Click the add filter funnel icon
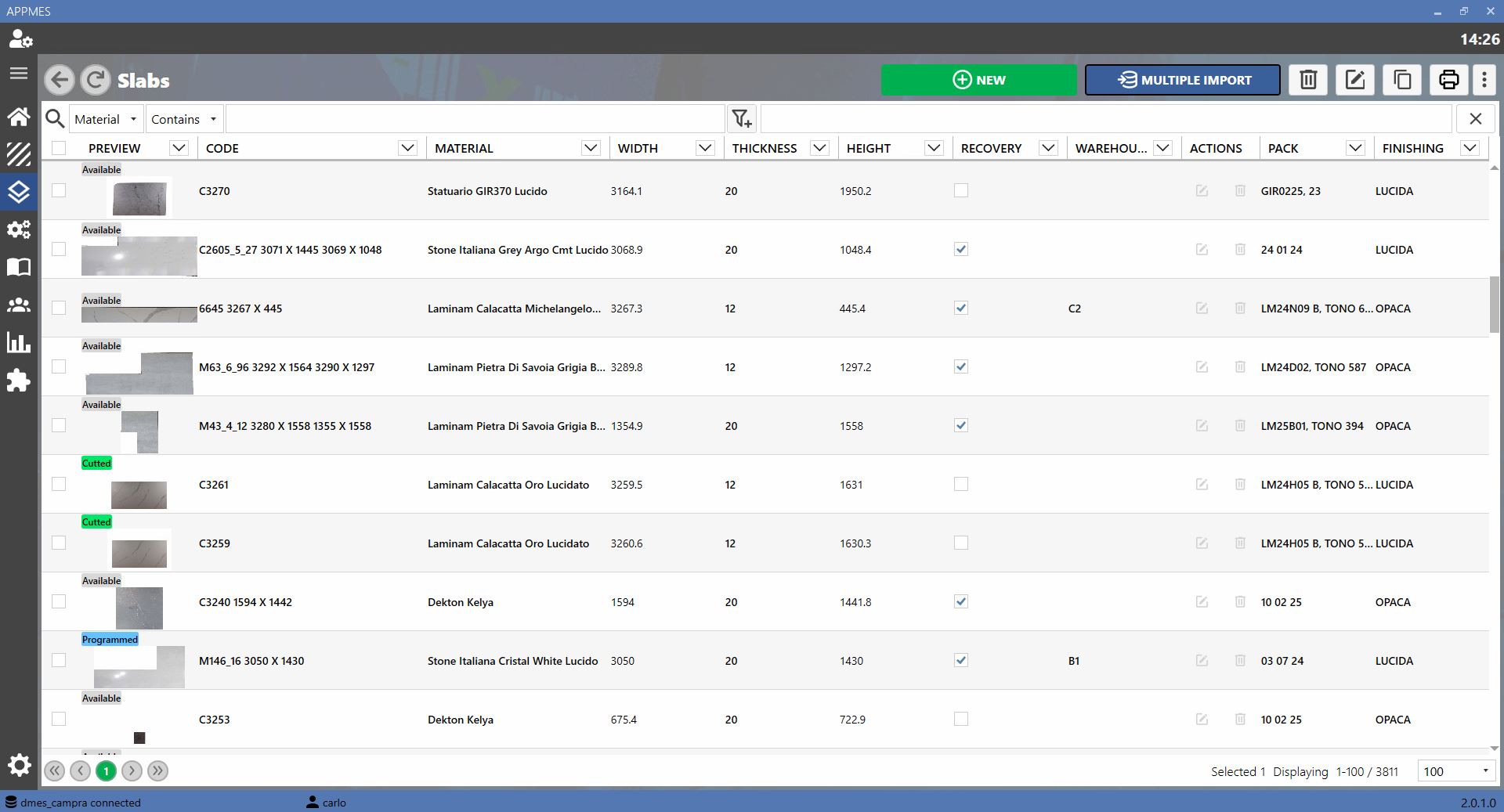 point(741,119)
